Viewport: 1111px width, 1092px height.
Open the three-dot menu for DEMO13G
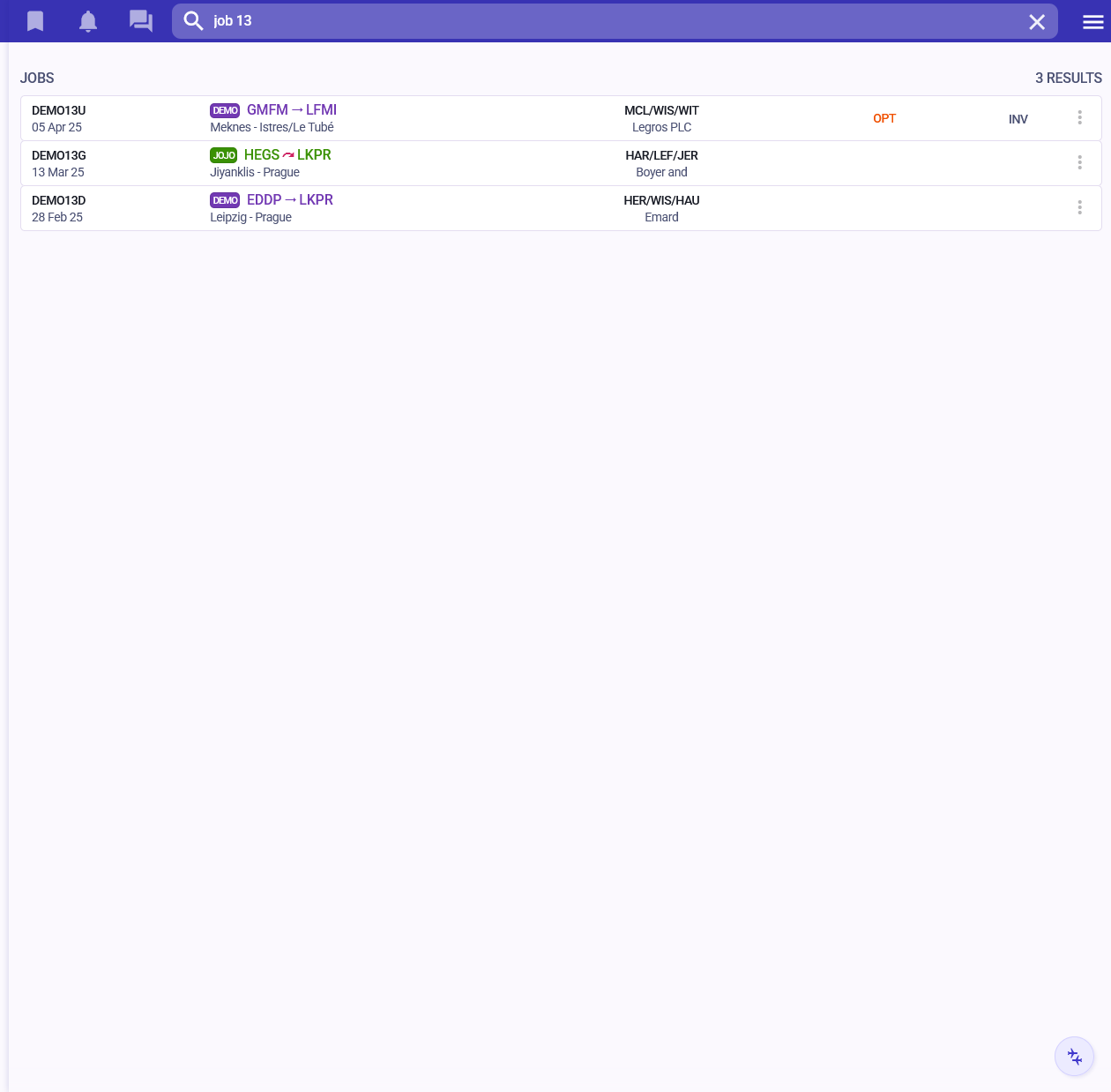[x=1079, y=163]
